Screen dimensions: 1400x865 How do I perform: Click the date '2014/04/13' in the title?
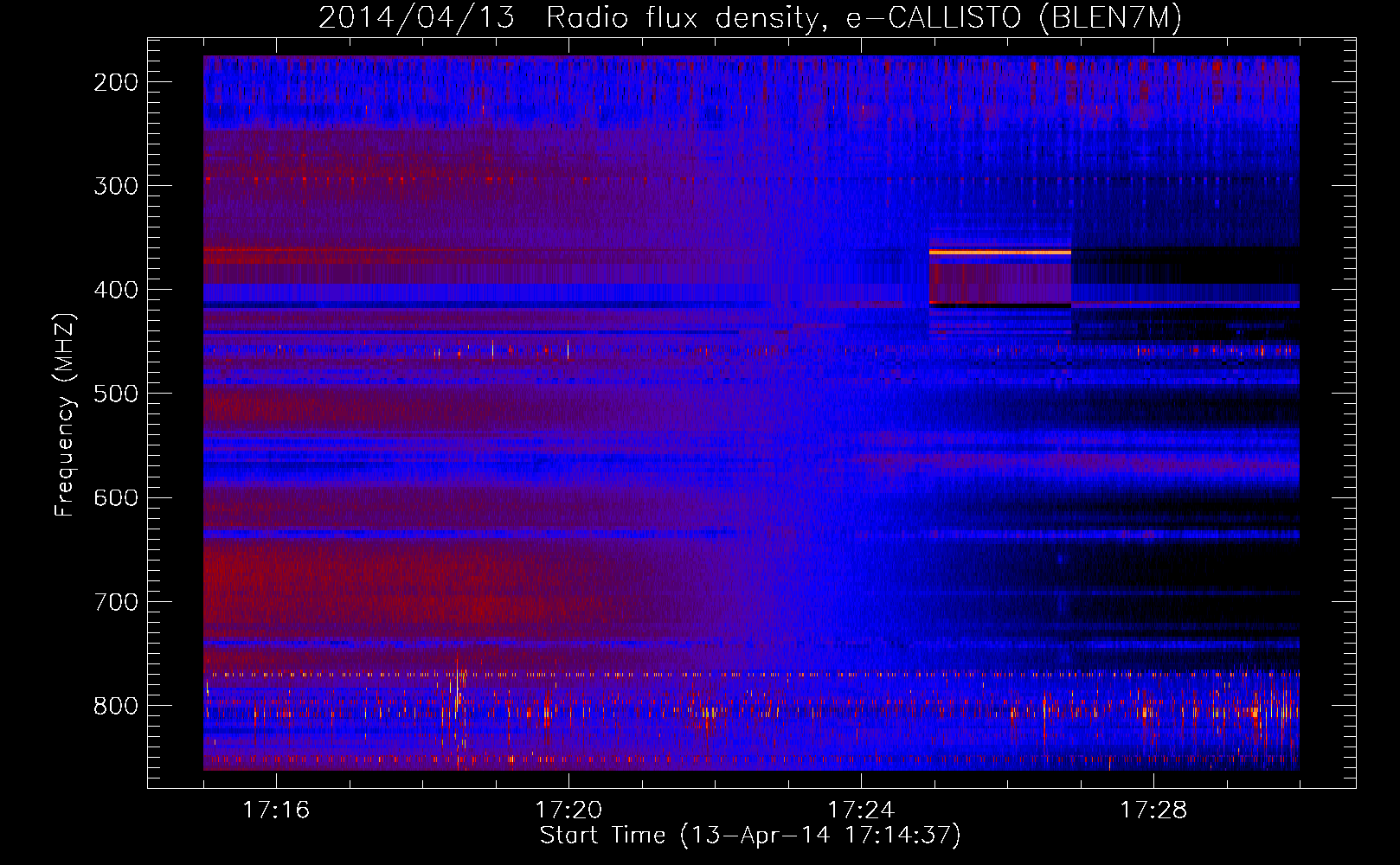coord(416,18)
